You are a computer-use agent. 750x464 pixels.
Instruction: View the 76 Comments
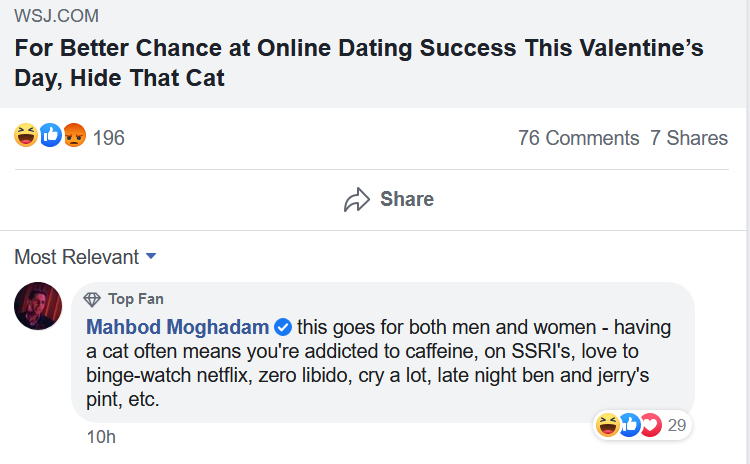578,138
